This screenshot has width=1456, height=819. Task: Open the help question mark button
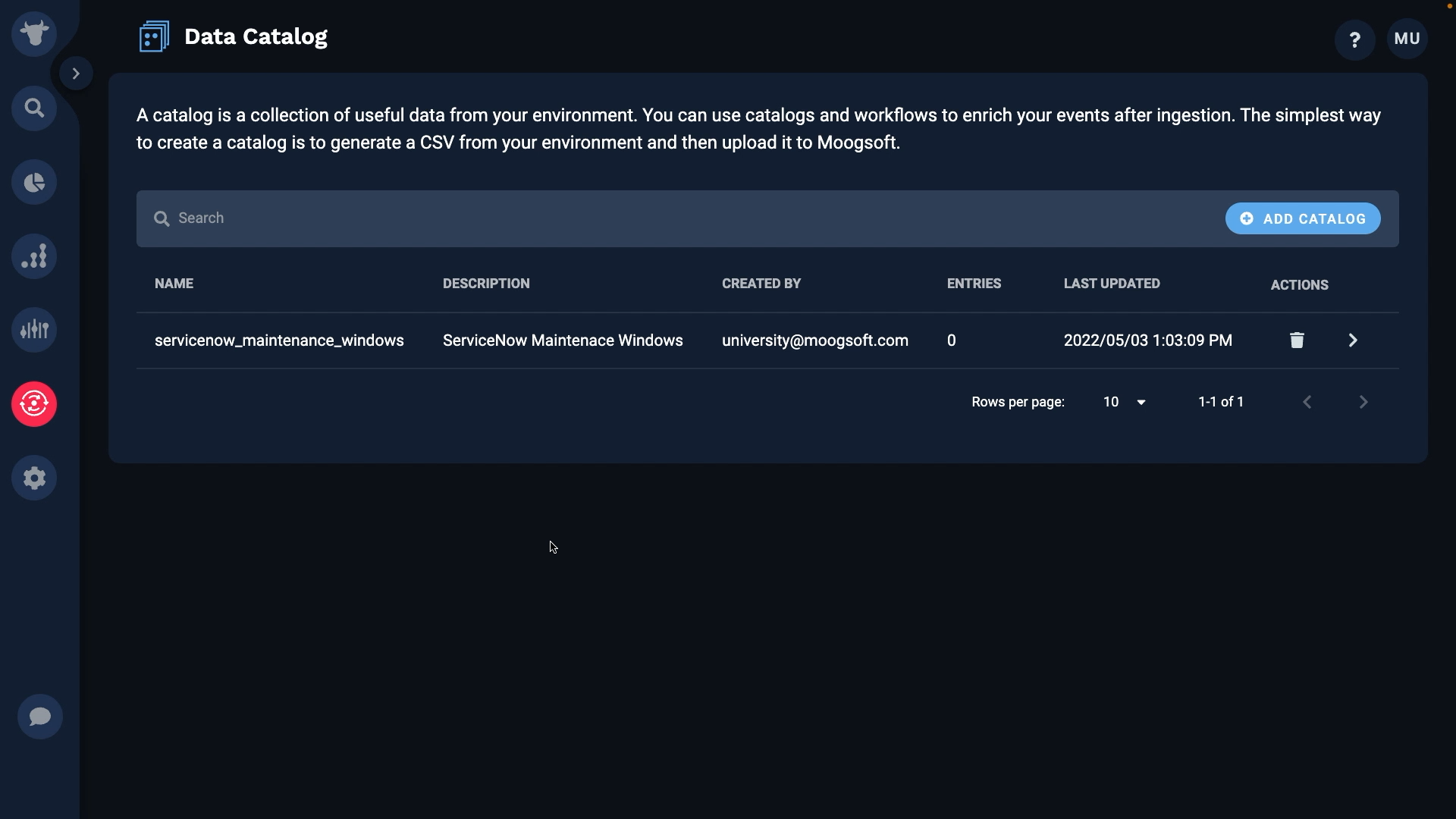[1355, 39]
